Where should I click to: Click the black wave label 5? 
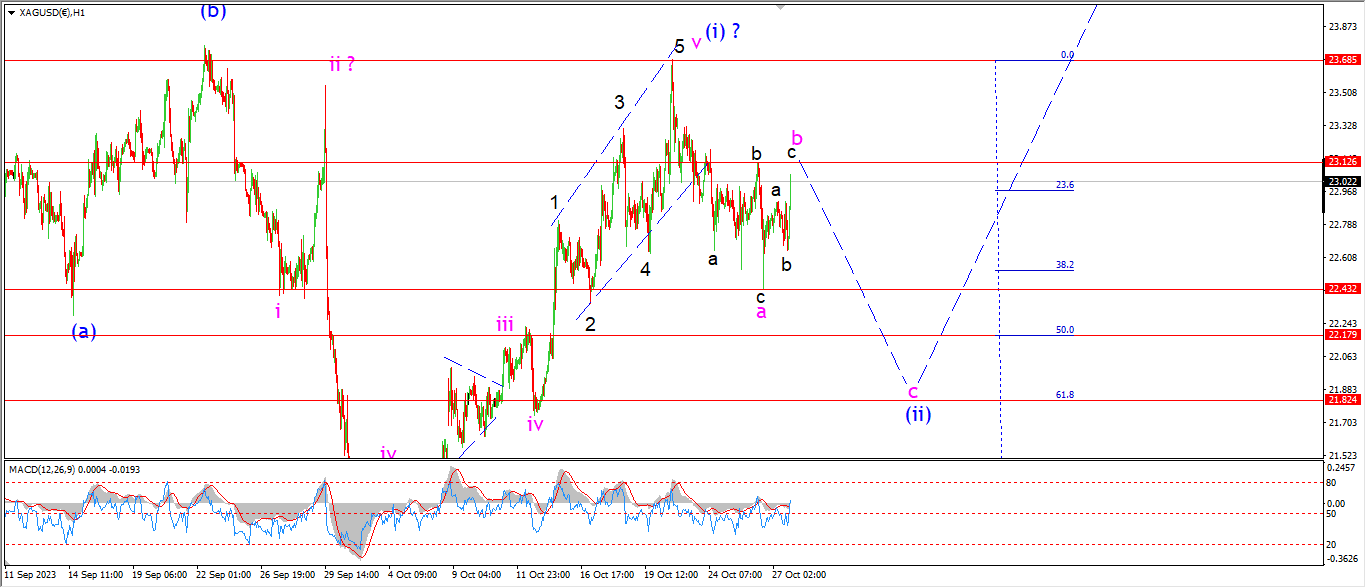click(679, 46)
